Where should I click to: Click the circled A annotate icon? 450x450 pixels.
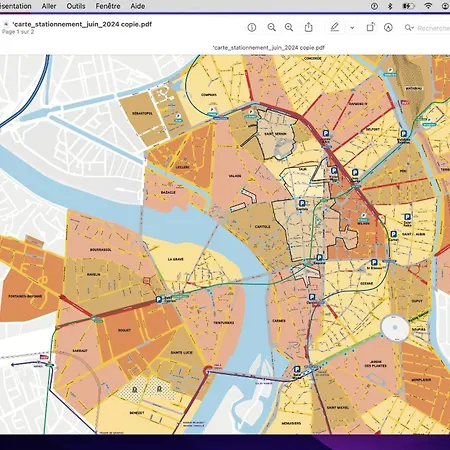[x=388, y=28]
